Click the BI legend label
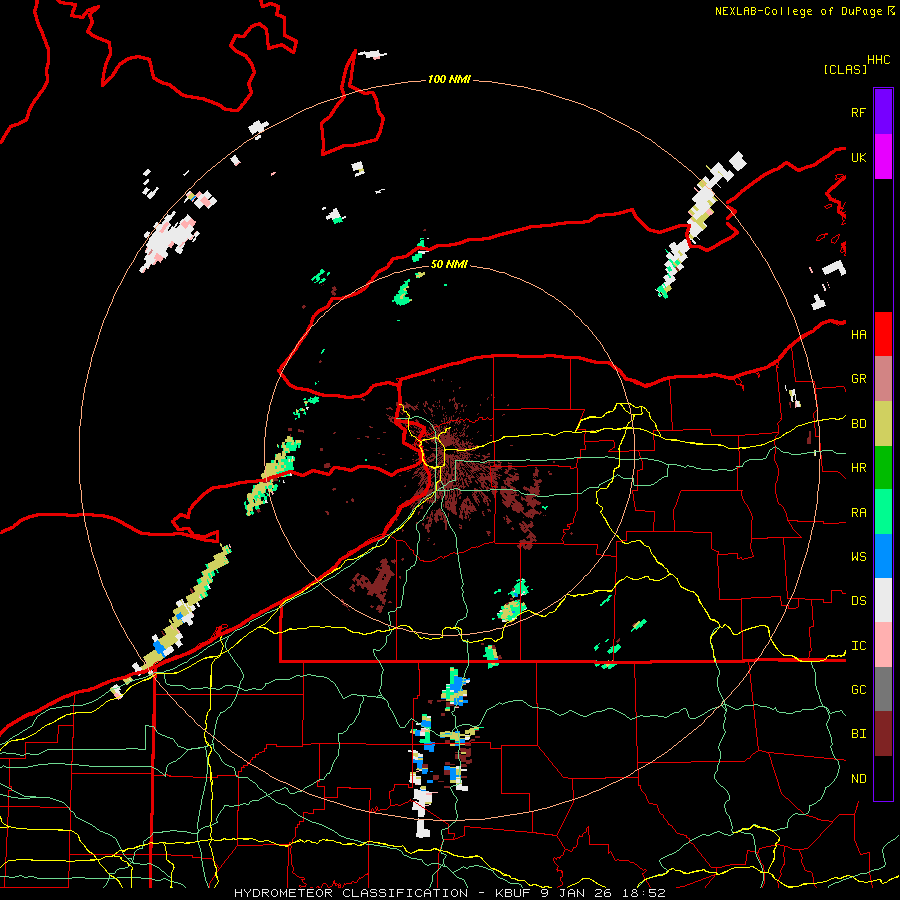Image resolution: width=900 pixels, height=900 pixels. click(x=859, y=734)
